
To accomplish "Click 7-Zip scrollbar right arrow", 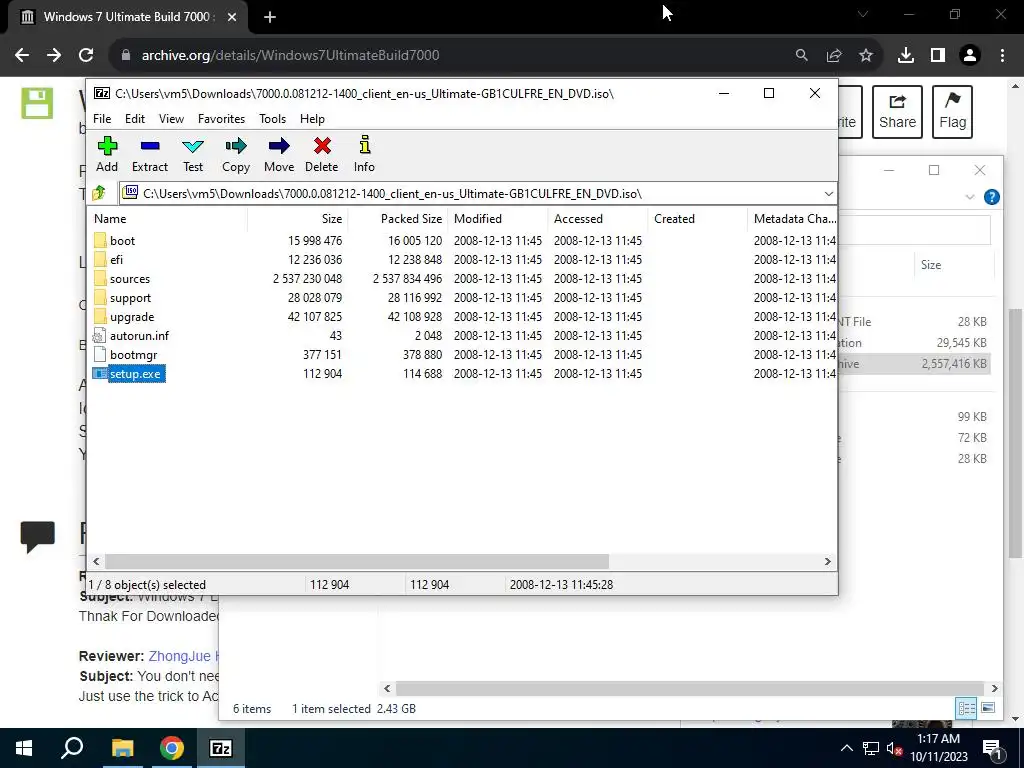I will [x=827, y=562].
